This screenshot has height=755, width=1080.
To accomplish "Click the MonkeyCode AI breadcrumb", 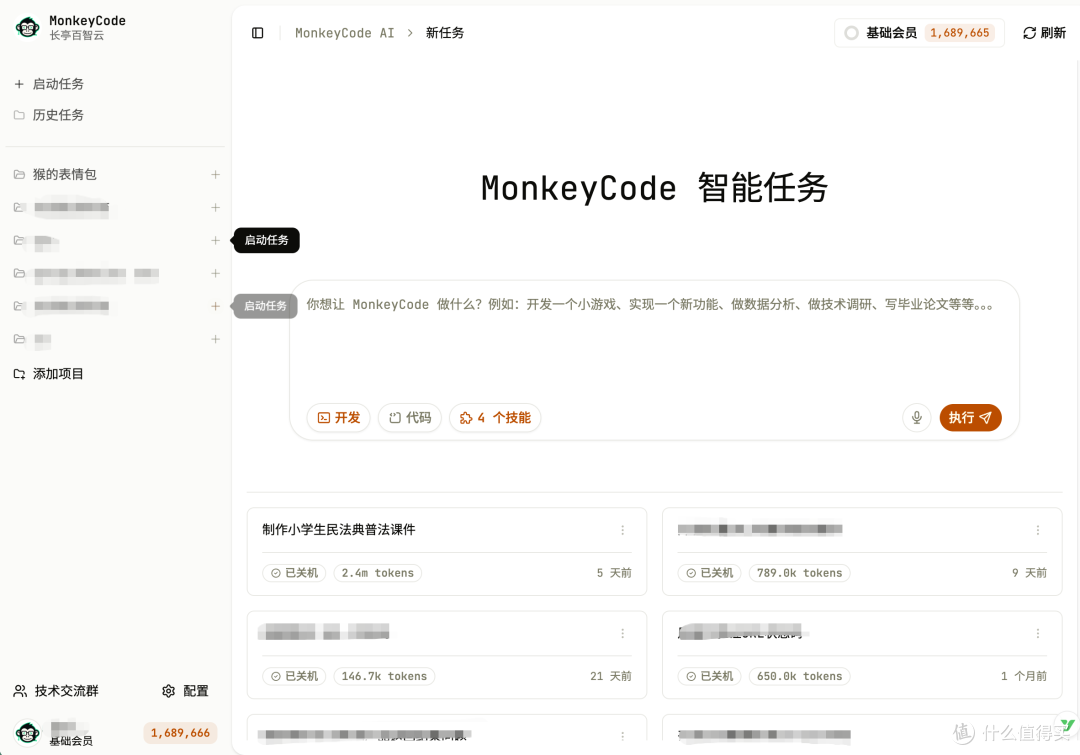I will 344,33.
